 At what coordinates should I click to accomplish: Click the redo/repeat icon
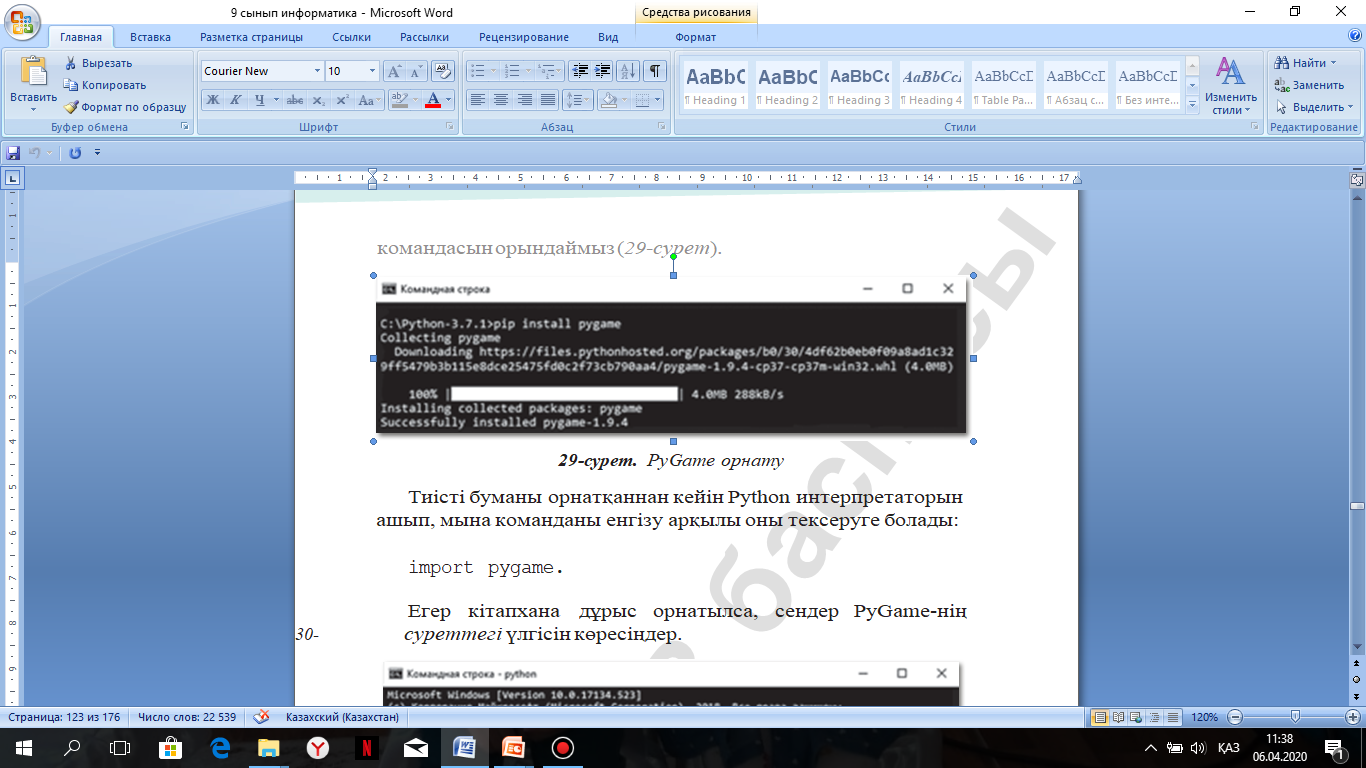[x=75, y=153]
